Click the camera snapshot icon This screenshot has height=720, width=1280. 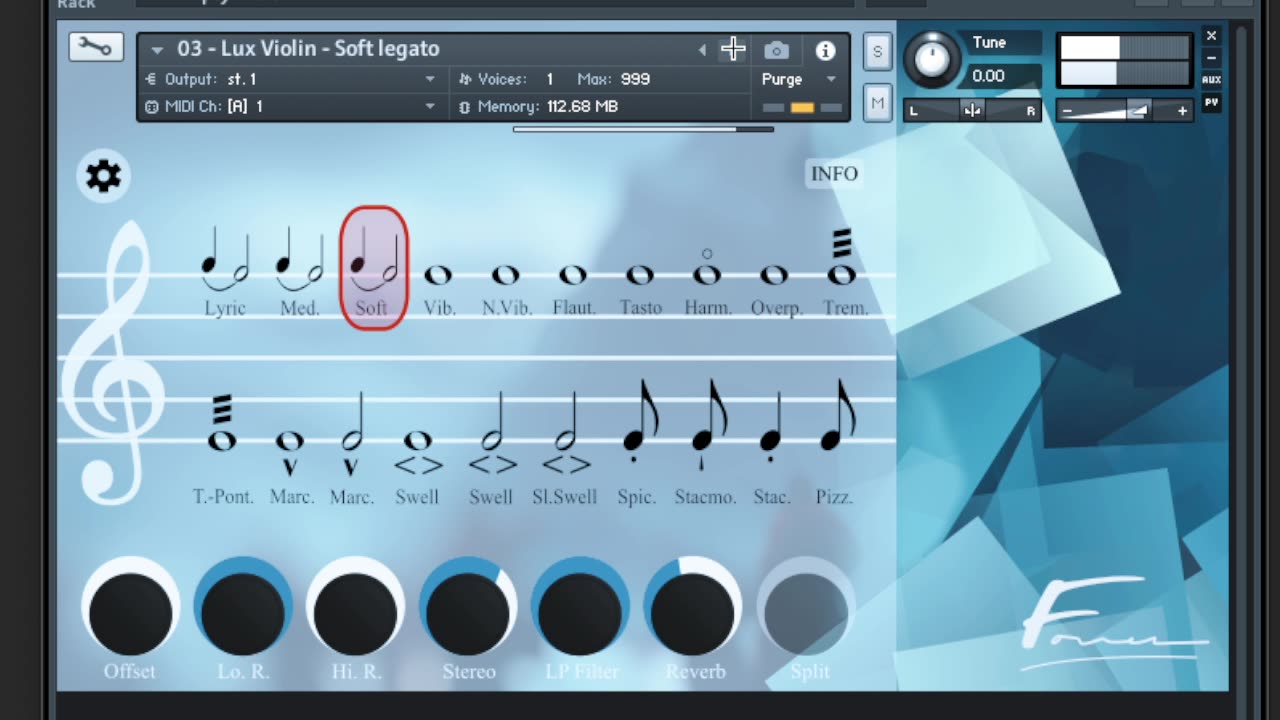click(x=776, y=50)
